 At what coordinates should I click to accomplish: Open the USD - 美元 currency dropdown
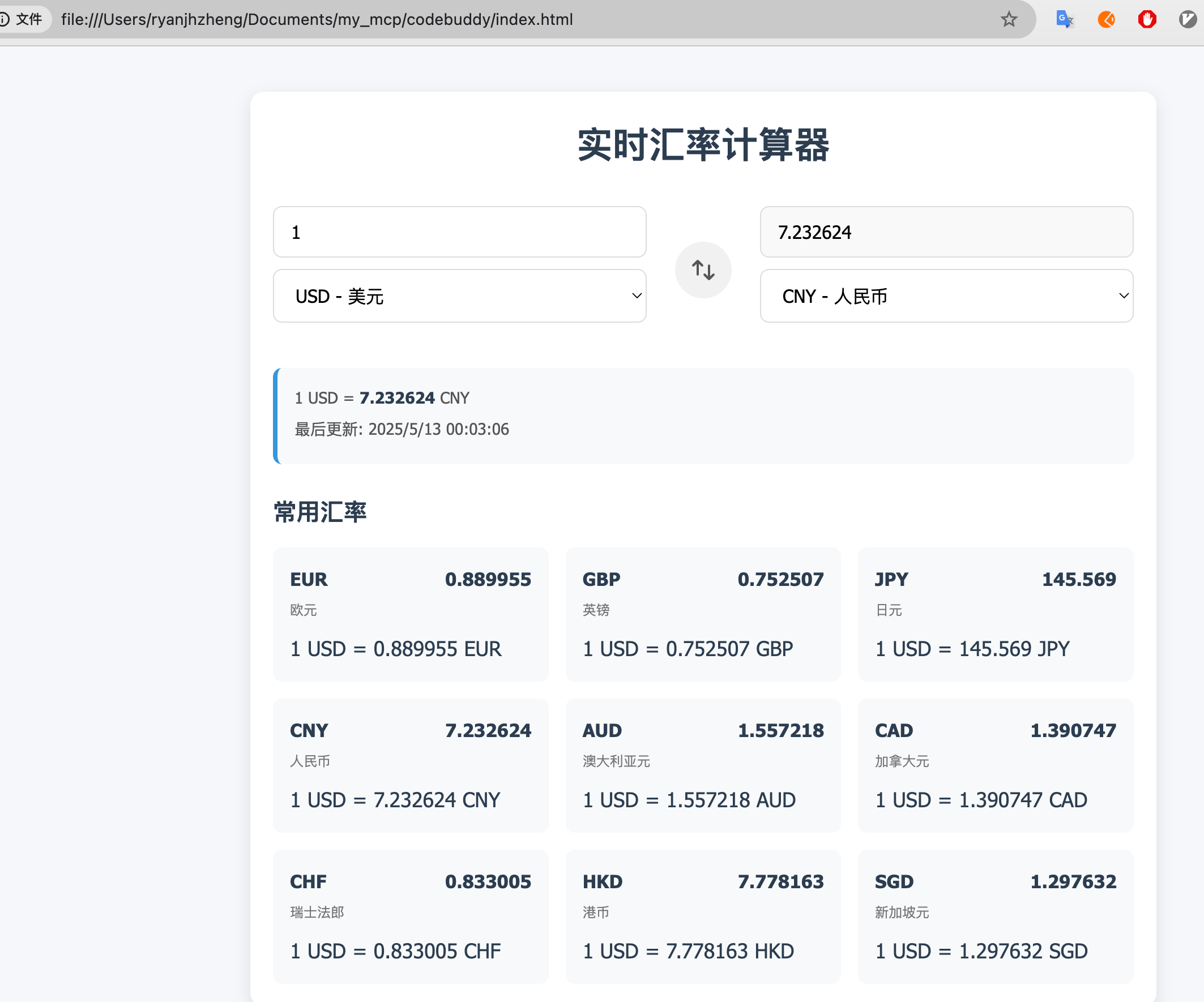(x=459, y=296)
